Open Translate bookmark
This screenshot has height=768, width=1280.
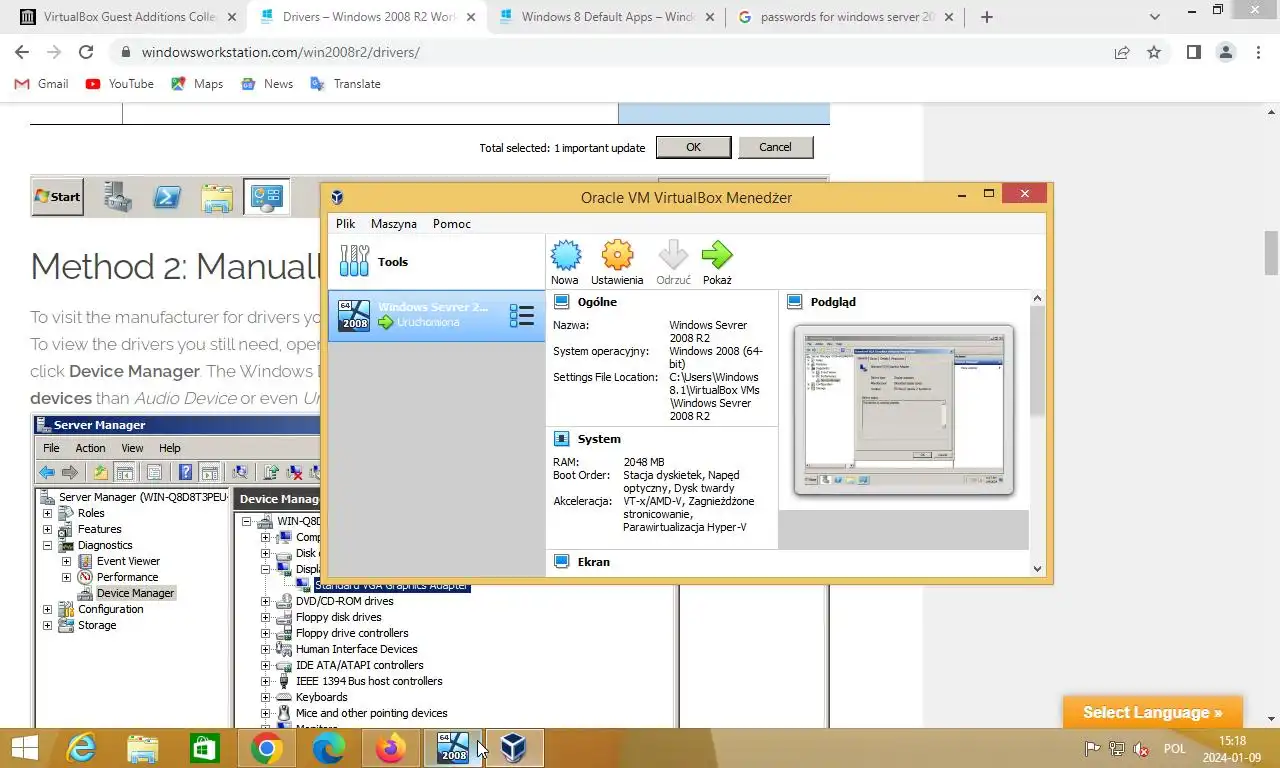[x=346, y=84]
